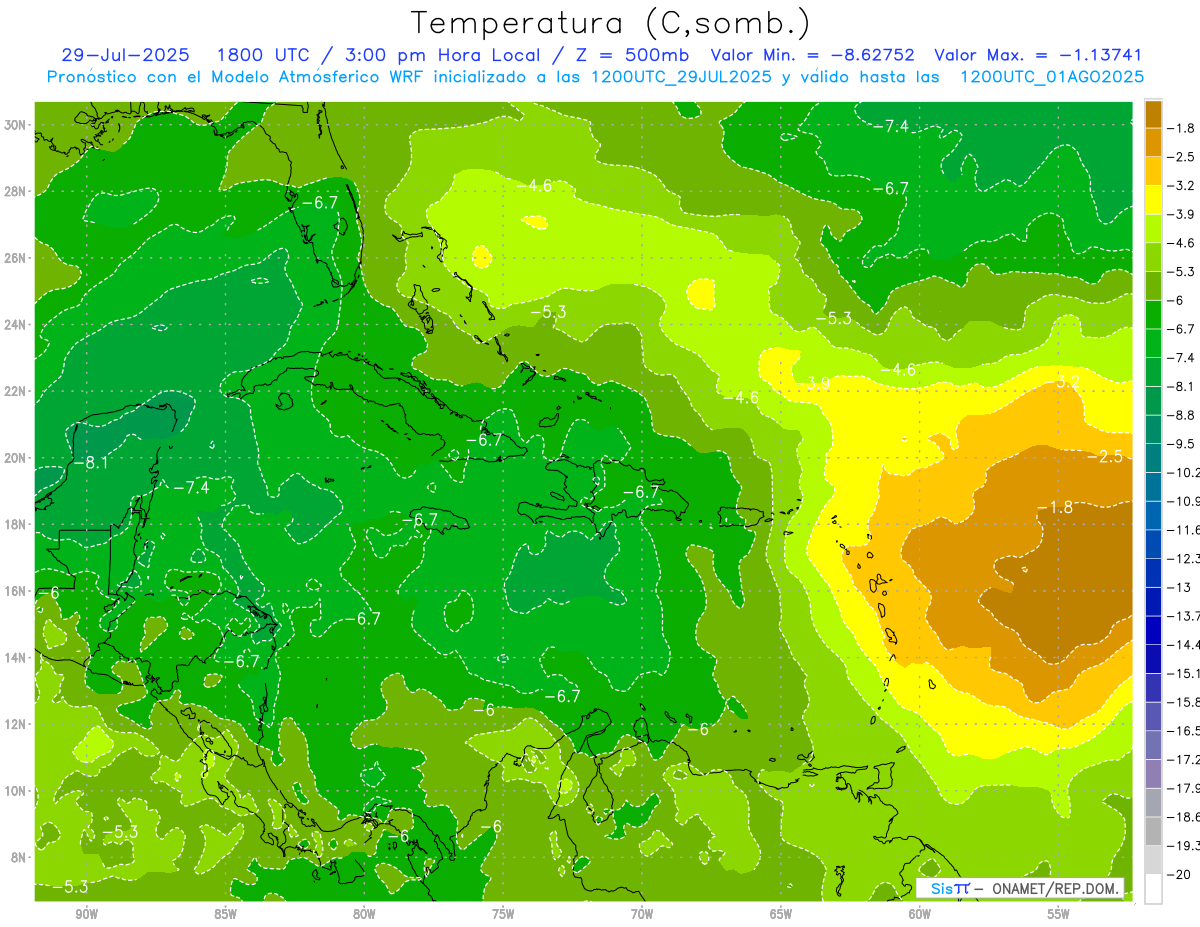The height and width of the screenshot is (927, 1200).
Task: Click the '-1.8' contour label on the map
Action: [x=1055, y=507]
